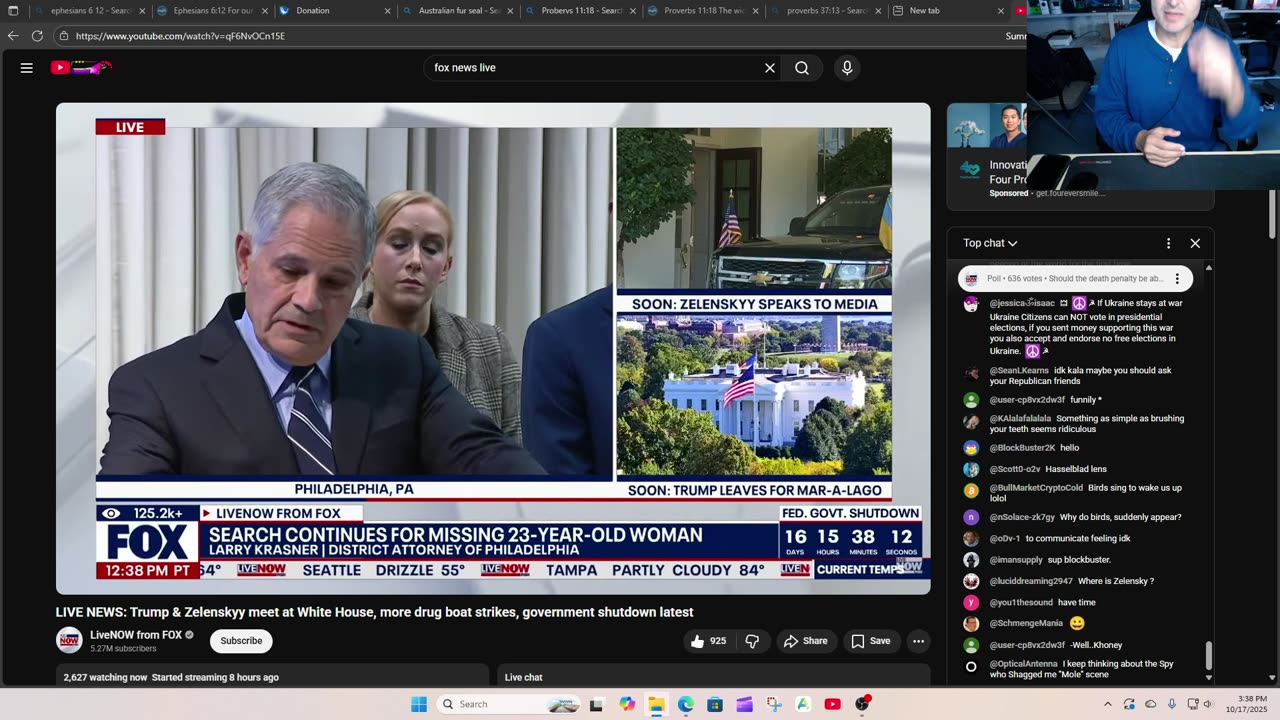Viewport: 1280px width, 720px height.
Task: Open @SchmengeMania chat author name
Action: point(1026,623)
